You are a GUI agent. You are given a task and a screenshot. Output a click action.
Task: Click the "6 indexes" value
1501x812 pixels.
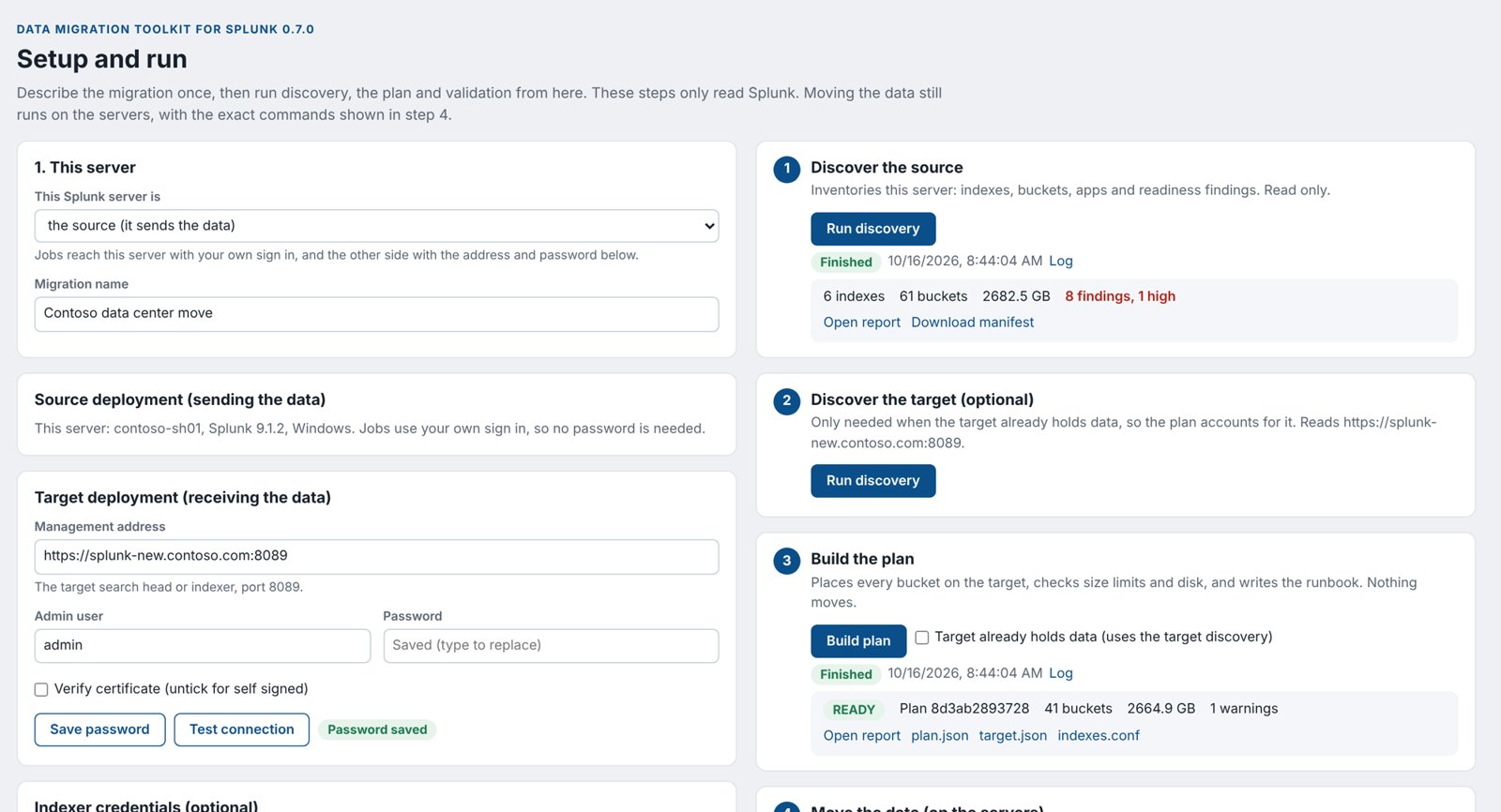pyautogui.click(x=854, y=296)
